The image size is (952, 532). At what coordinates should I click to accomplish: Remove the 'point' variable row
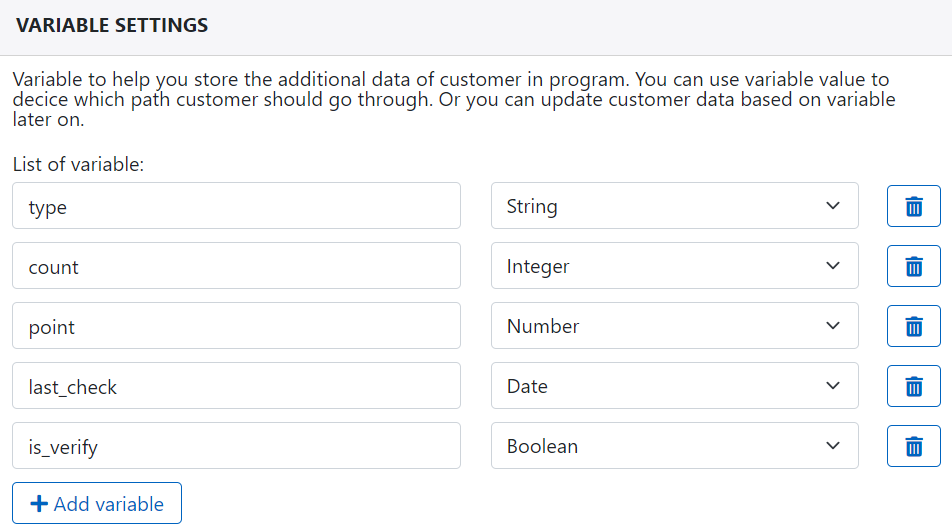click(x=913, y=326)
